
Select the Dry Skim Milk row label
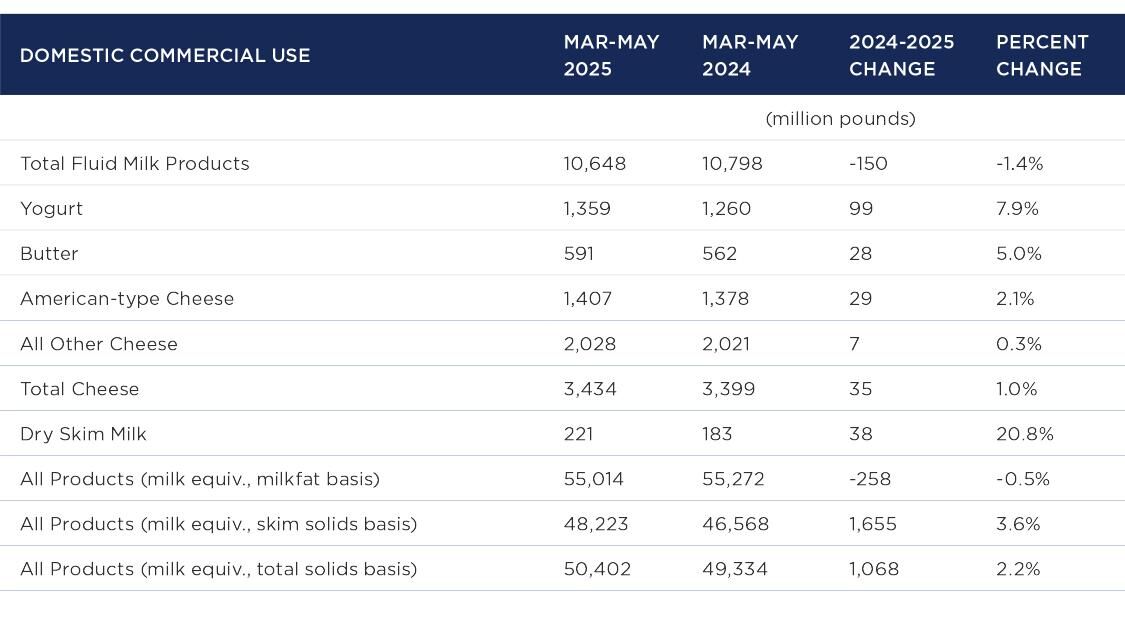(x=83, y=434)
